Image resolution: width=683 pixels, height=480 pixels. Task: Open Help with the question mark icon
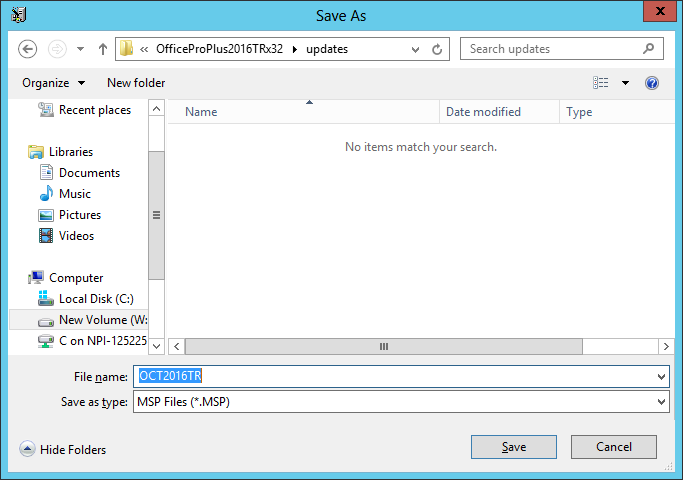tap(652, 83)
